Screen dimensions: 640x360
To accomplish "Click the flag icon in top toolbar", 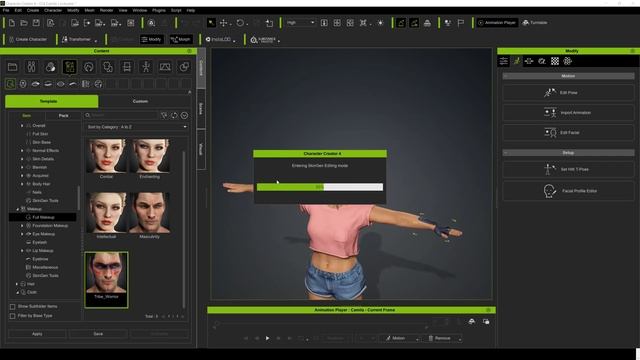I will coord(461,23).
